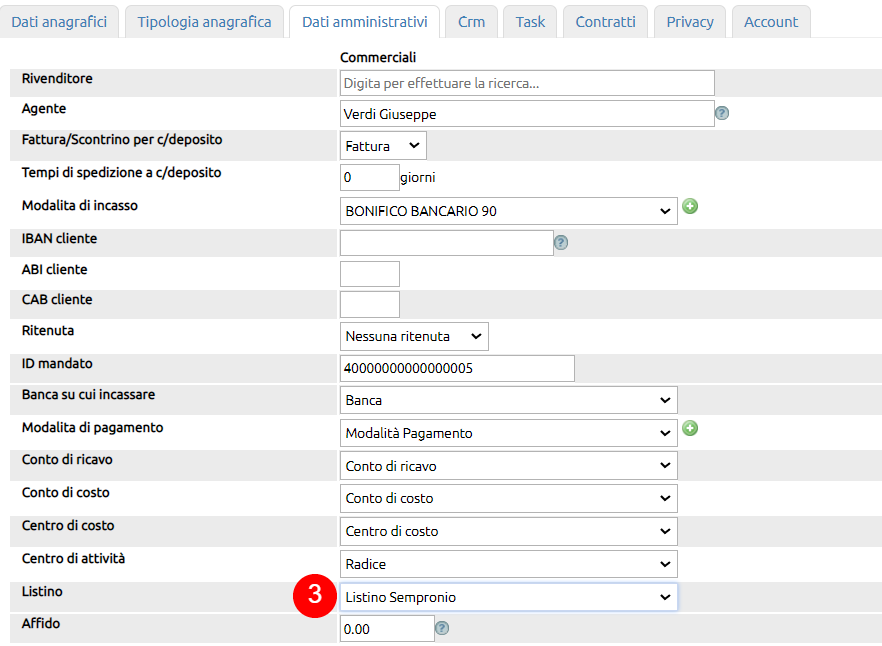Screen dimensions: 882x646
Task: Click the Conto di costo label
Action: [x=66, y=492]
